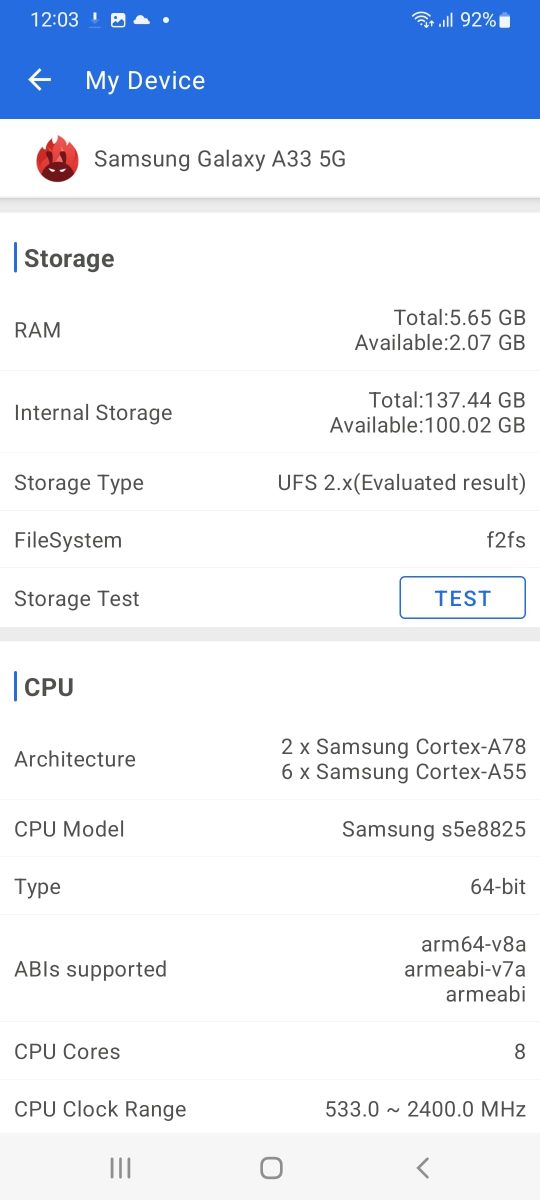Select the Internal Storage row
540x1200 pixels.
270,412
